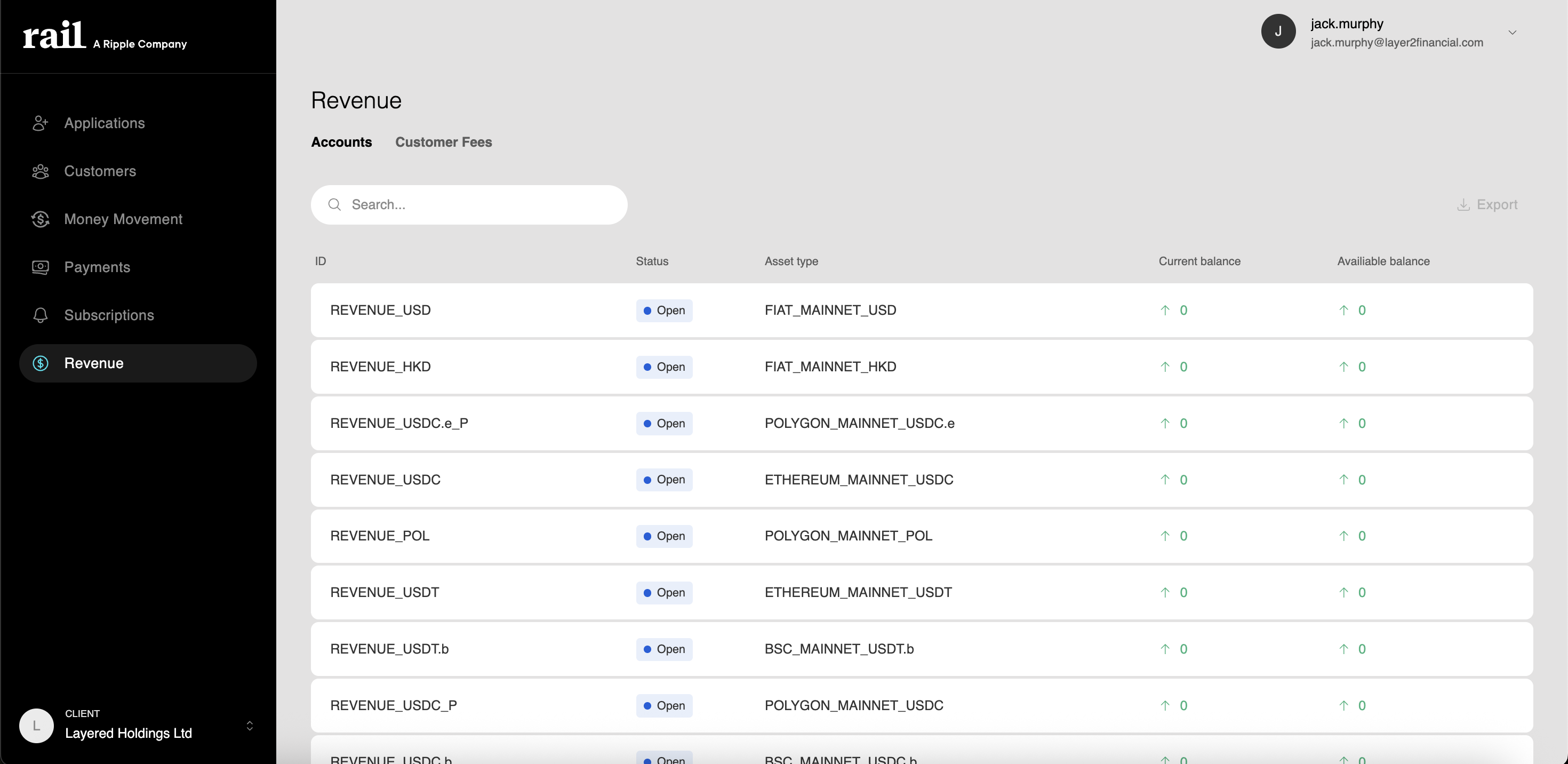Select the Accounts tab

[x=341, y=142]
